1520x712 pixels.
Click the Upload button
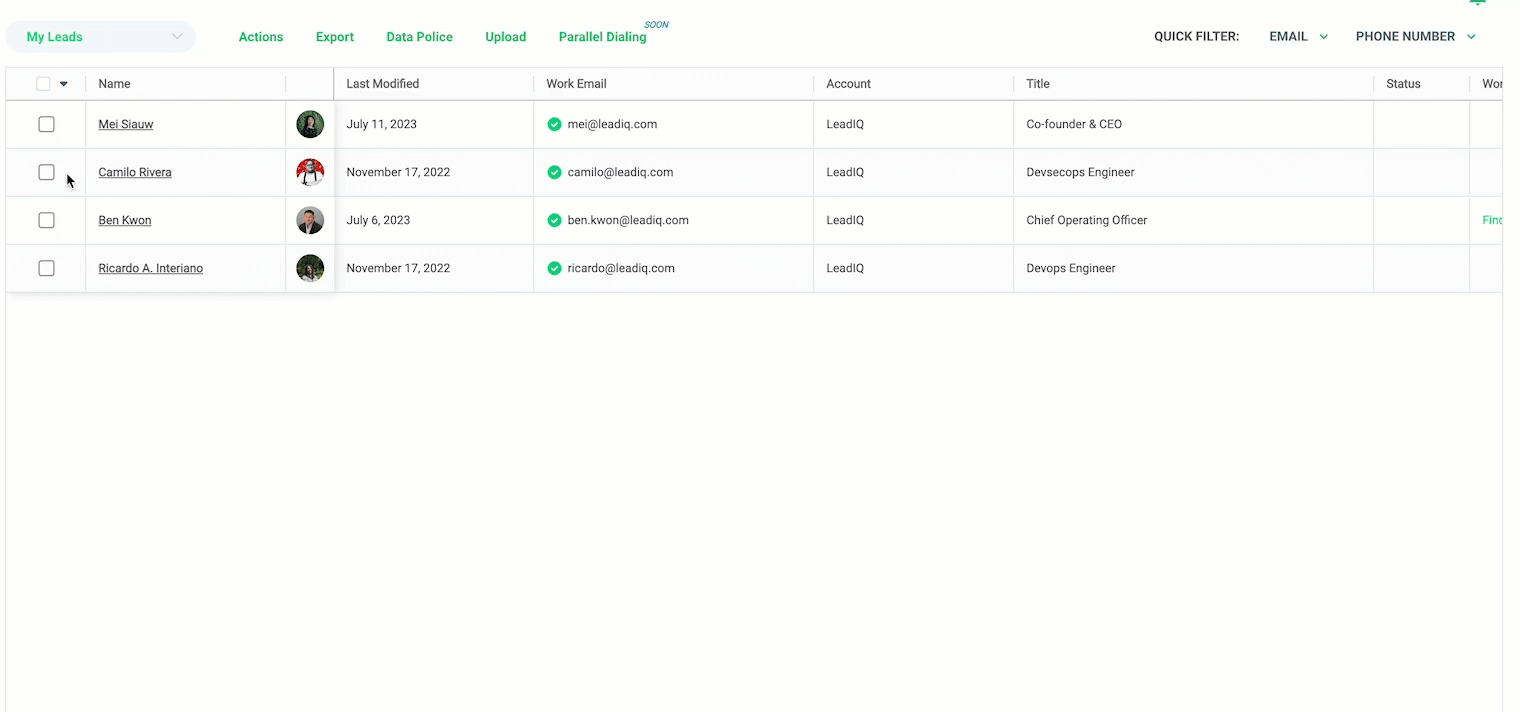[x=505, y=37]
